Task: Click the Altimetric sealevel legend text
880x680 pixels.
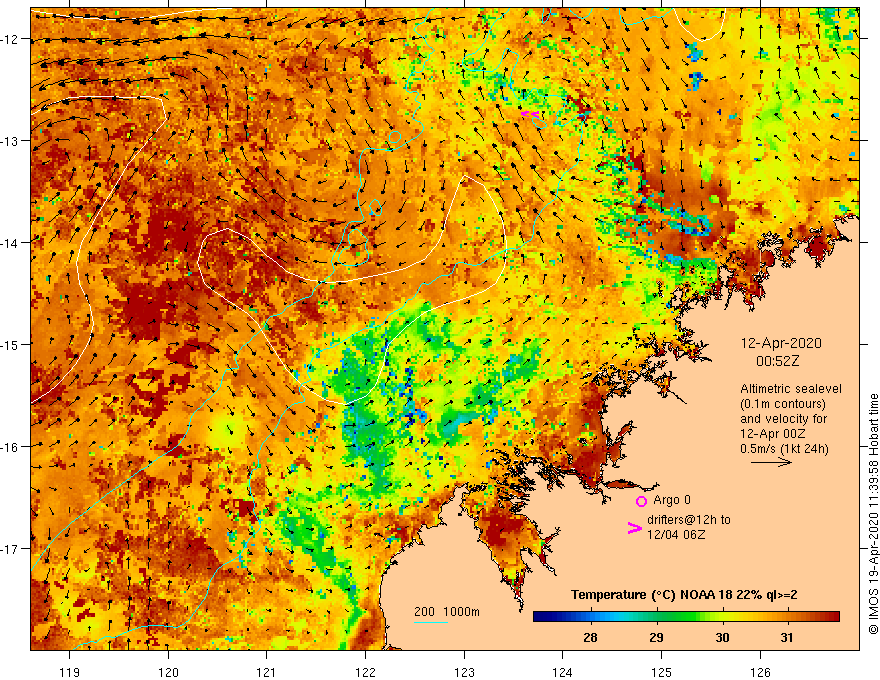Action: [x=791, y=389]
